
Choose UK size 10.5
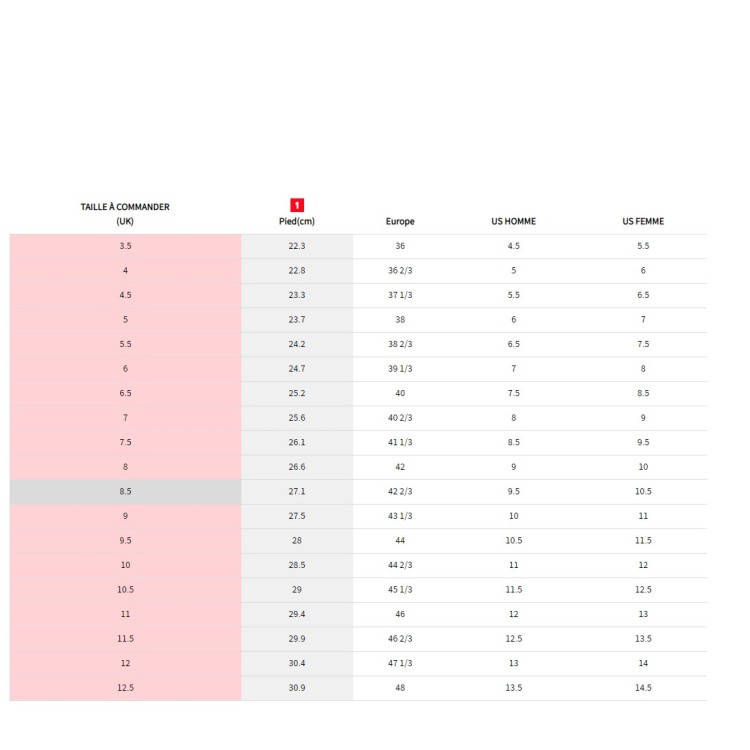pos(125,590)
